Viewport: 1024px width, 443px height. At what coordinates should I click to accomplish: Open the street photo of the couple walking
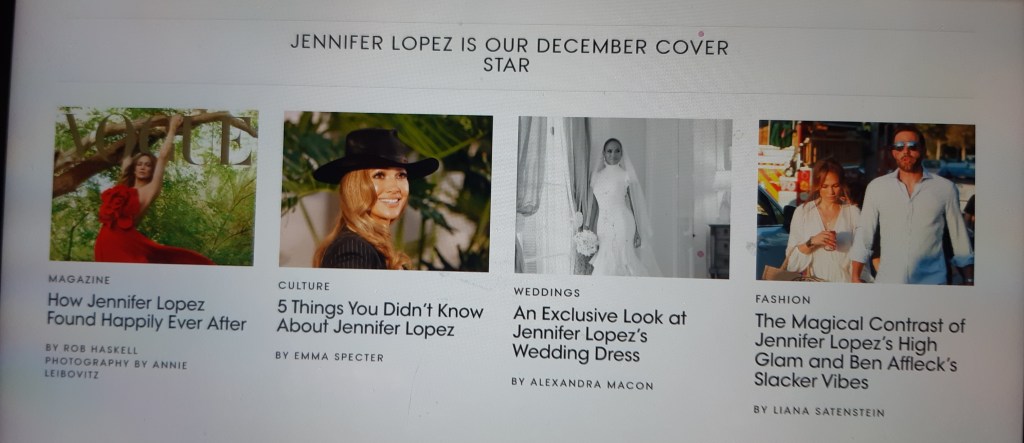click(865, 203)
